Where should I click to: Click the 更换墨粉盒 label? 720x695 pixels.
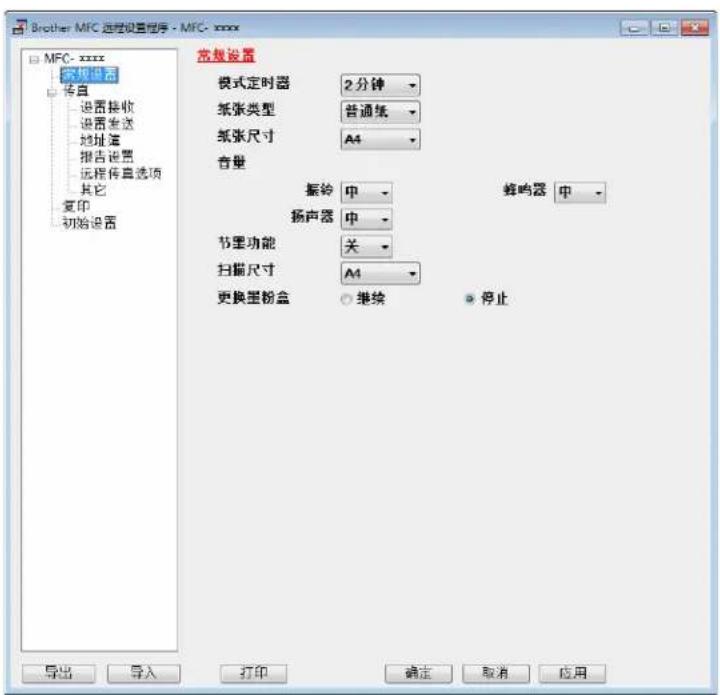coord(253,298)
